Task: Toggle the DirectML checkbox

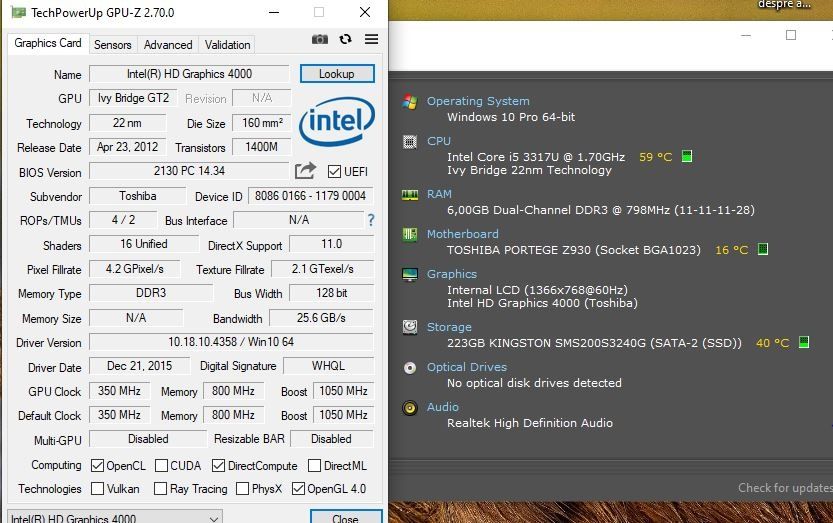Action: [314, 466]
